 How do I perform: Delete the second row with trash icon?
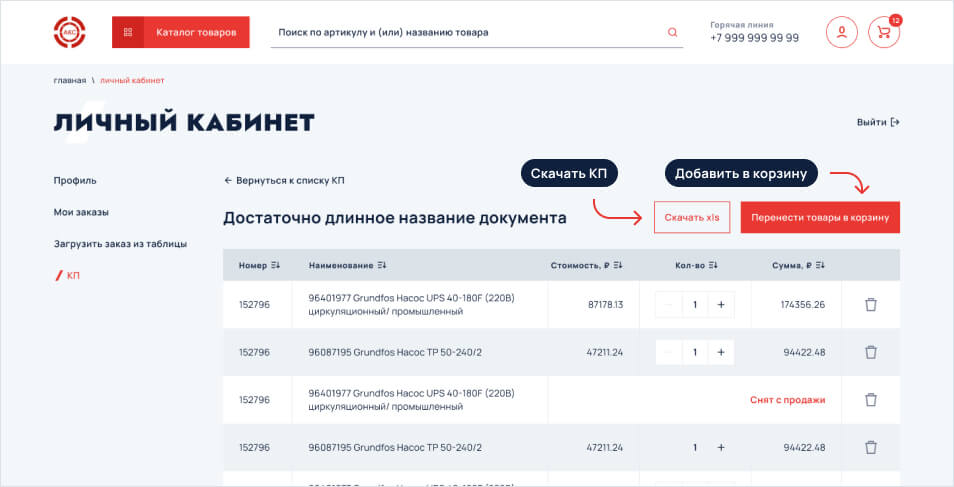870,352
